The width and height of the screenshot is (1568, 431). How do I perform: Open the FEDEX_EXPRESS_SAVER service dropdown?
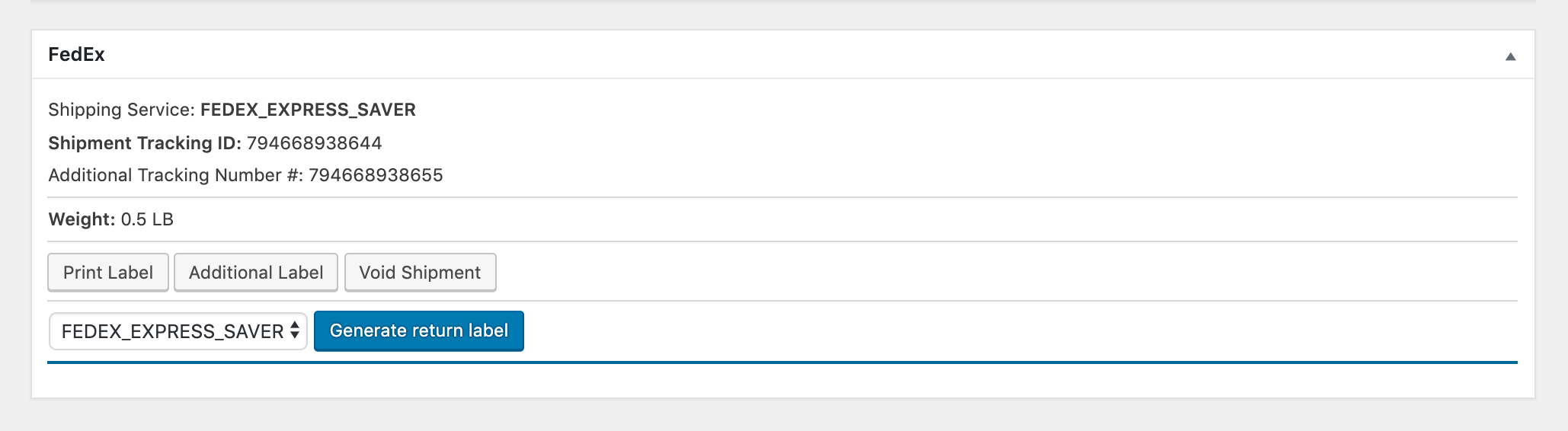coord(178,331)
